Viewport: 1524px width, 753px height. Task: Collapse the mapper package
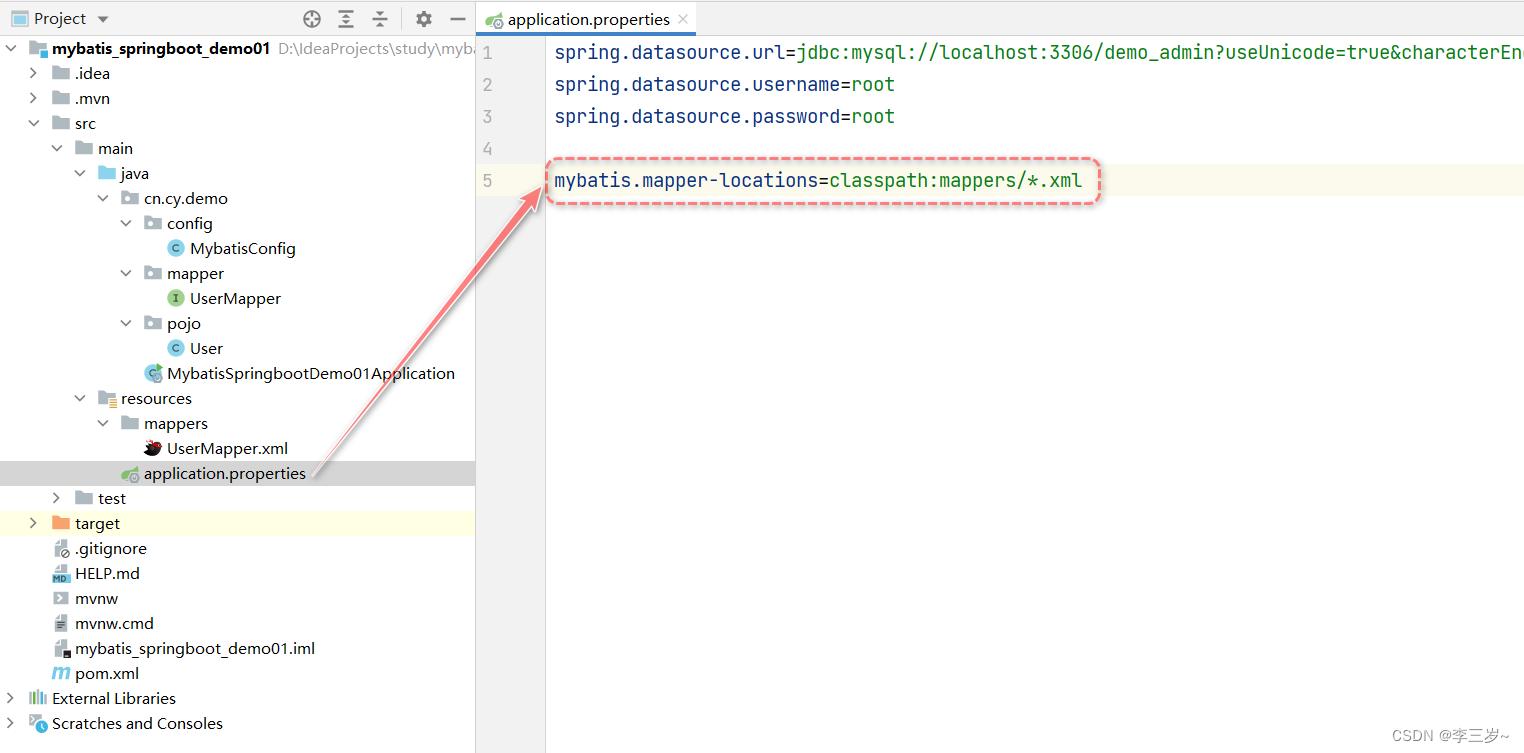coord(126,273)
